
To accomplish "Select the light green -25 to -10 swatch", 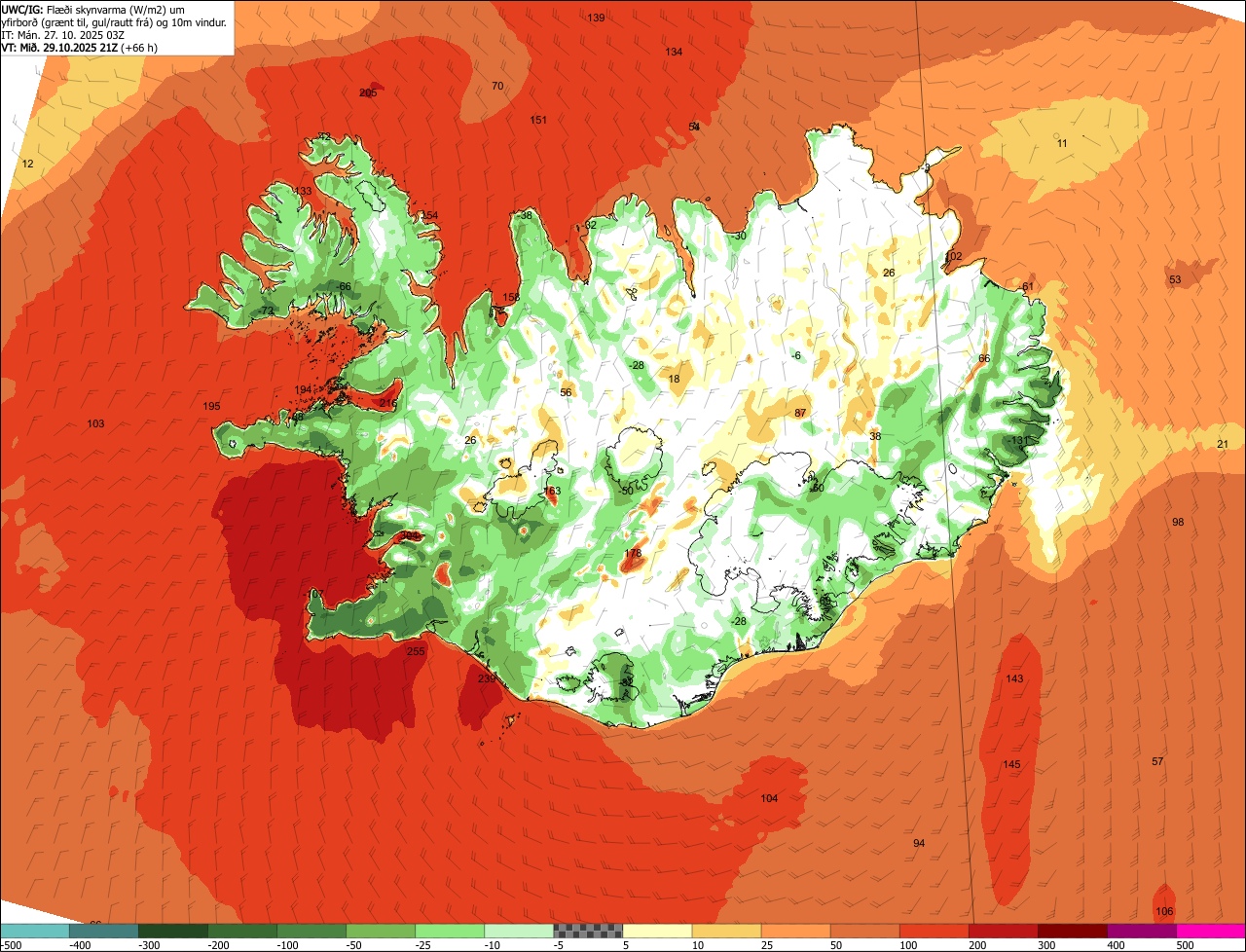I will tap(450, 930).
